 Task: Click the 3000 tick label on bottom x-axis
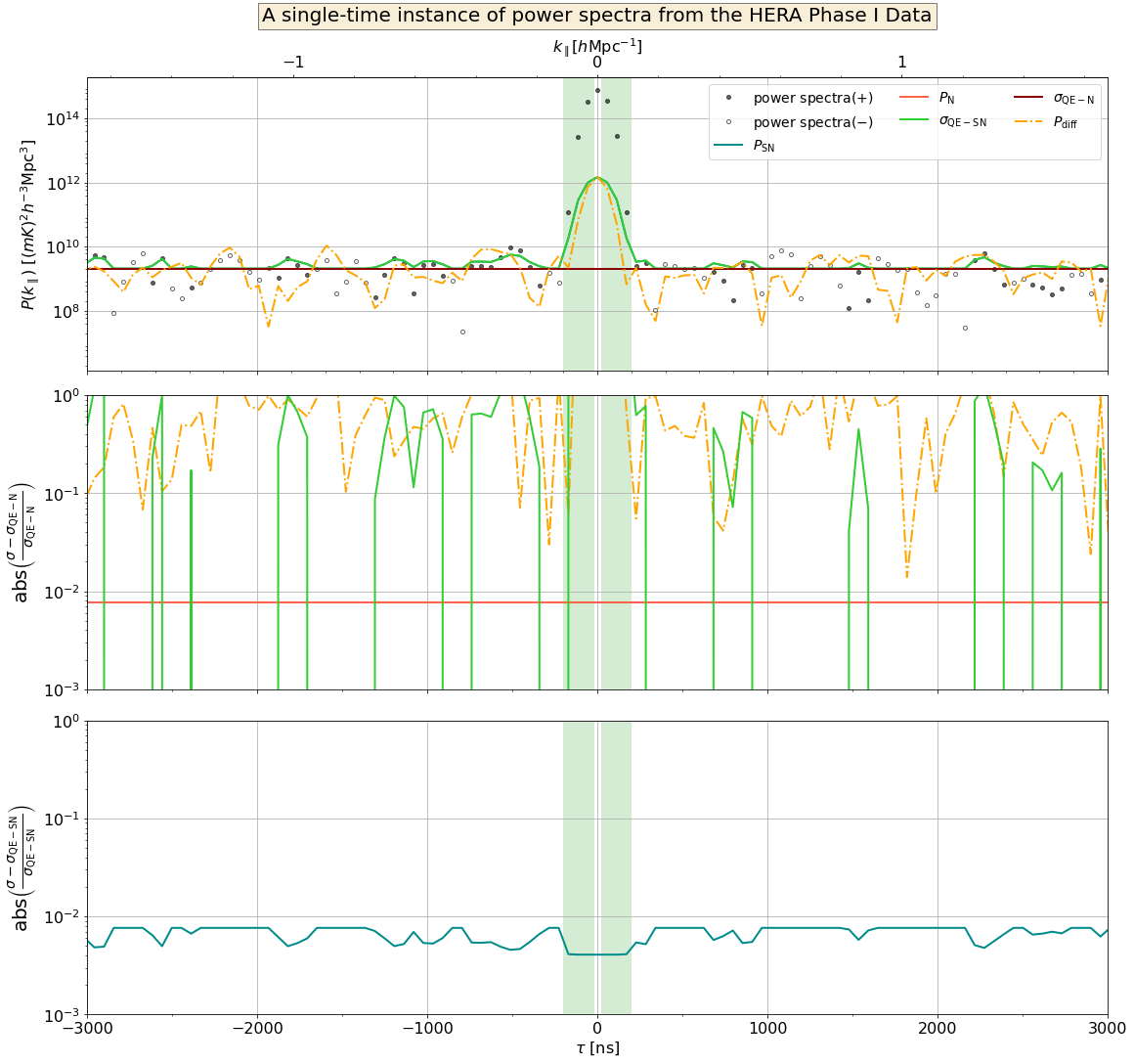1107,1028
